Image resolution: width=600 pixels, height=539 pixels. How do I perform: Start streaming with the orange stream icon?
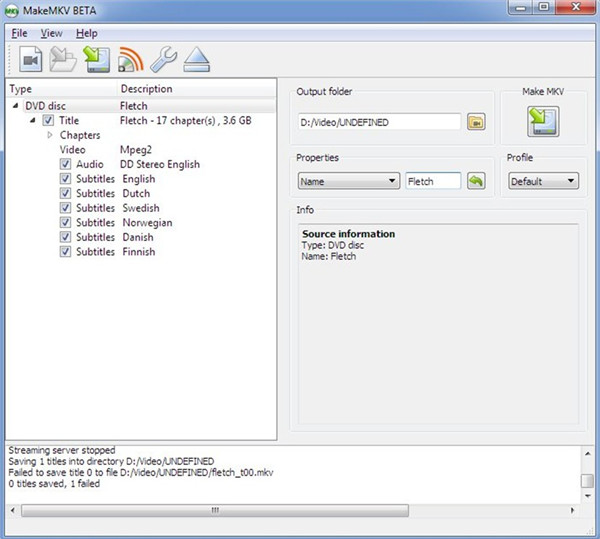click(x=130, y=61)
